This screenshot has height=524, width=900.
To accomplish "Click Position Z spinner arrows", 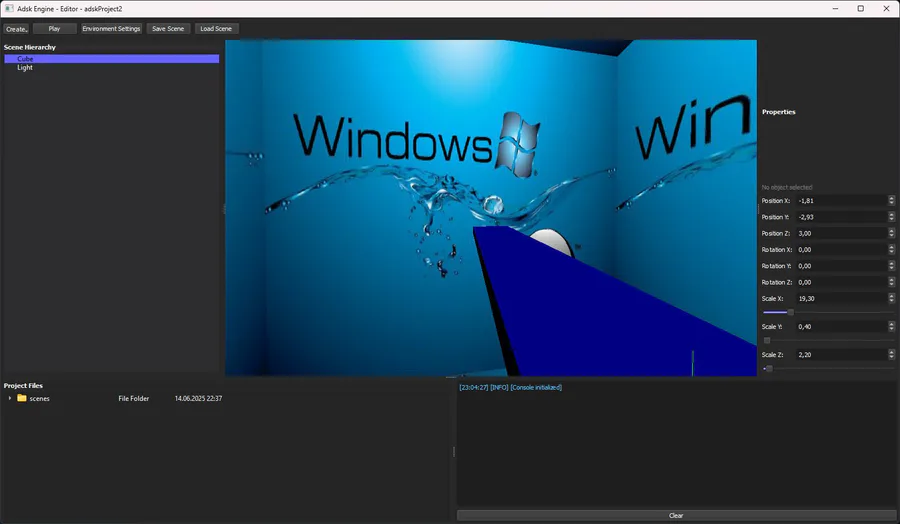I will click(891, 234).
